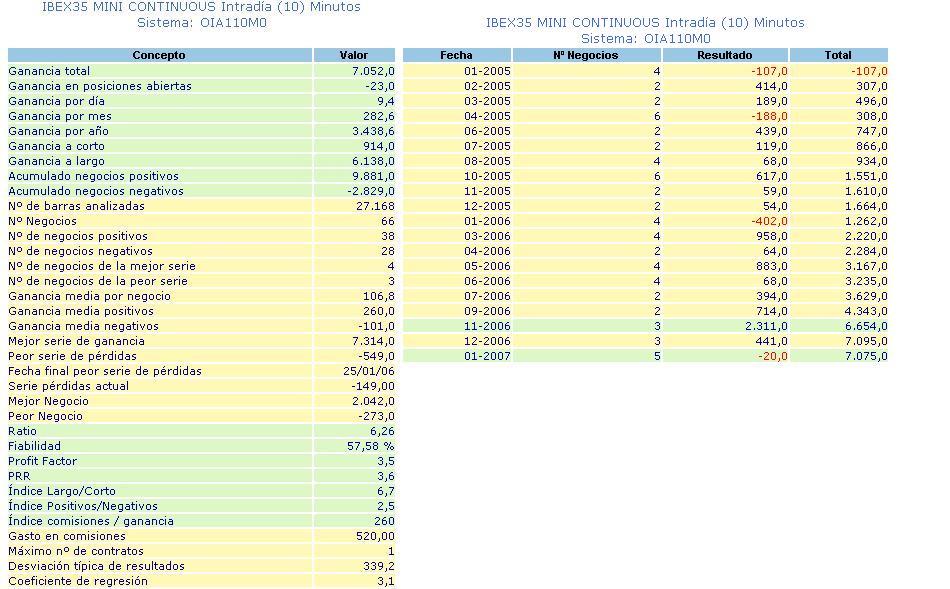Select the 'Coeficiente de regresión' label
Viewport: 950px width, 589px height.
[x=78, y=581]
